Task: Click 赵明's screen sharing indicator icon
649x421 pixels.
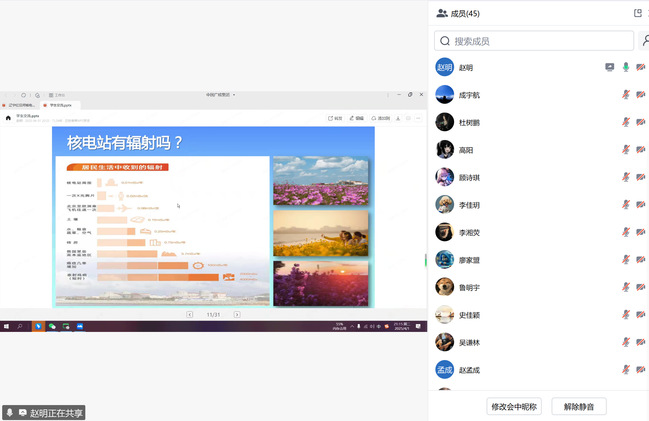Action: (x=610, y=67)
